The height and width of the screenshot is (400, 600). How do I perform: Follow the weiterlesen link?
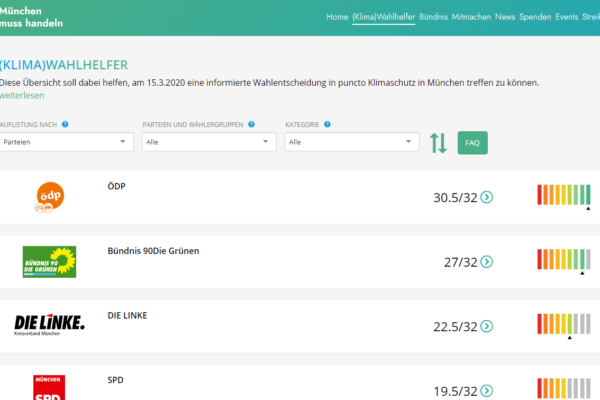coord(22,96)
